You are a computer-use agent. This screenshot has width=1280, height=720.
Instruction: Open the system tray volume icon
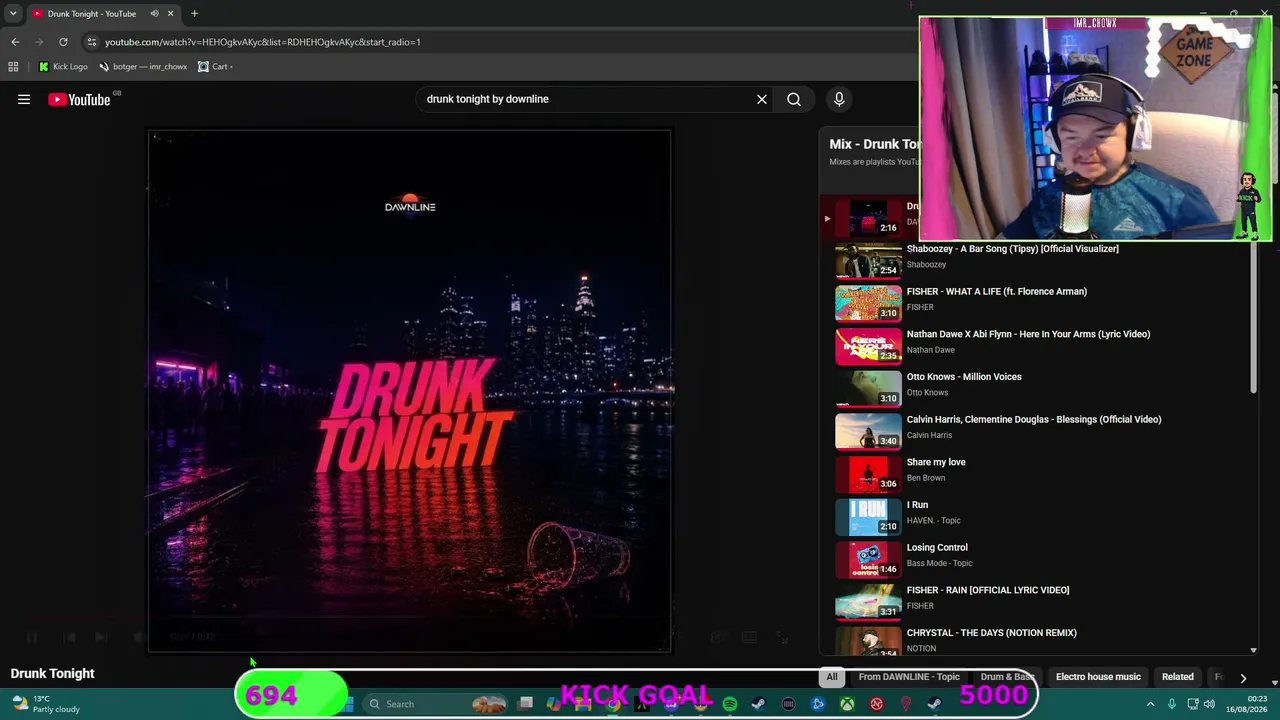coord(1209,704)
